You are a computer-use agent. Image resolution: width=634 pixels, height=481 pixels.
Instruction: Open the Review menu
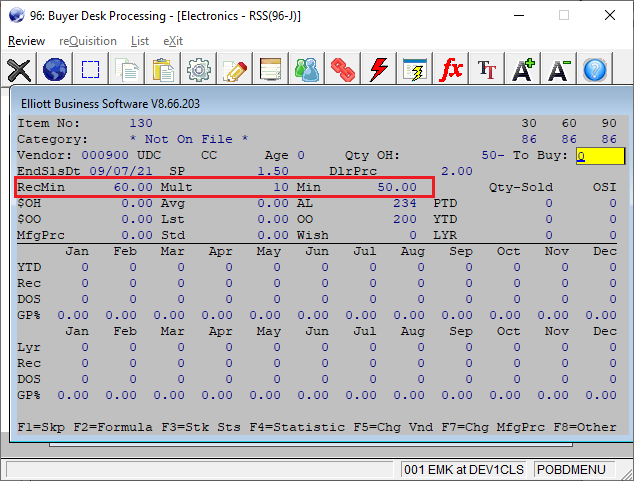tap(26, 41)
